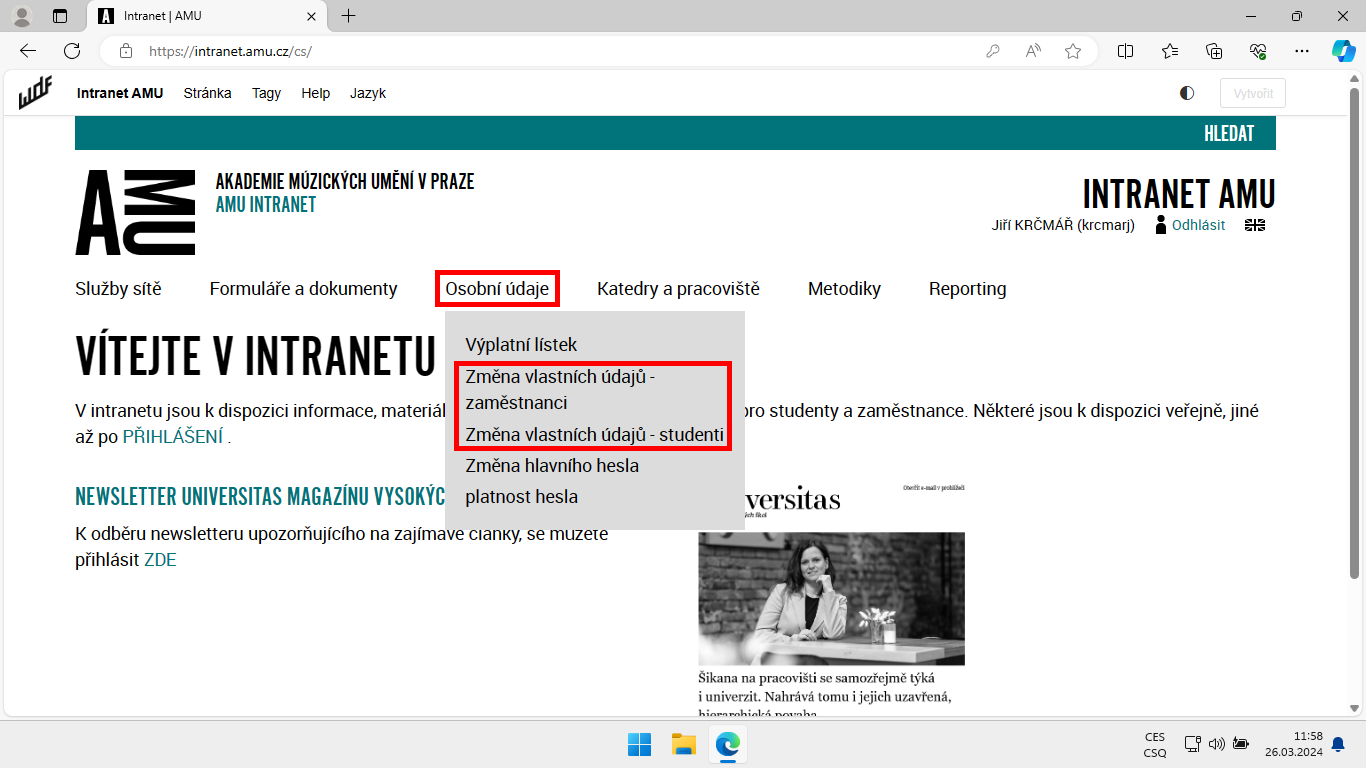
Task: Open Windows Start menu
Action: (x=639, y=744)
